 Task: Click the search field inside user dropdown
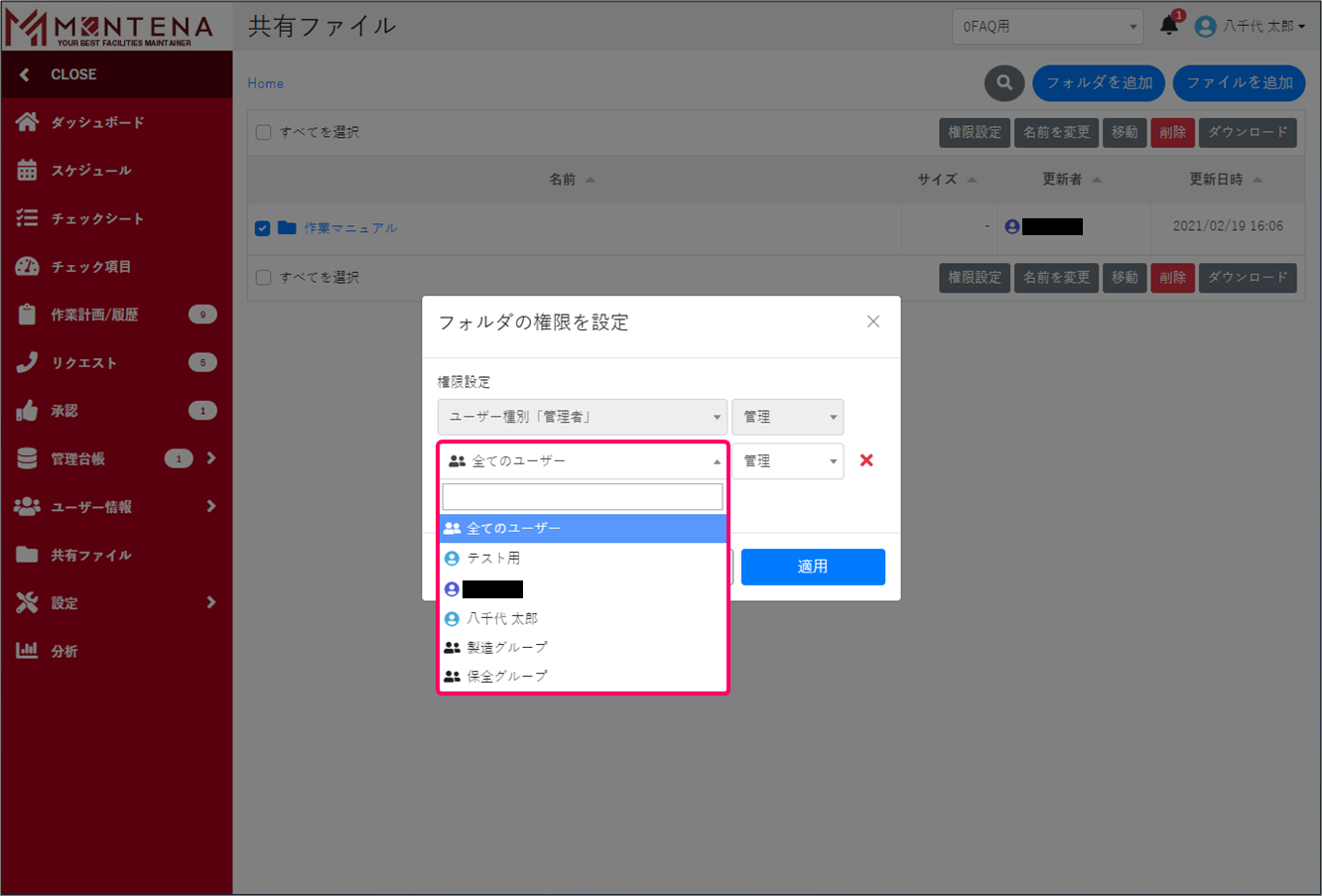tap(582, 497)
